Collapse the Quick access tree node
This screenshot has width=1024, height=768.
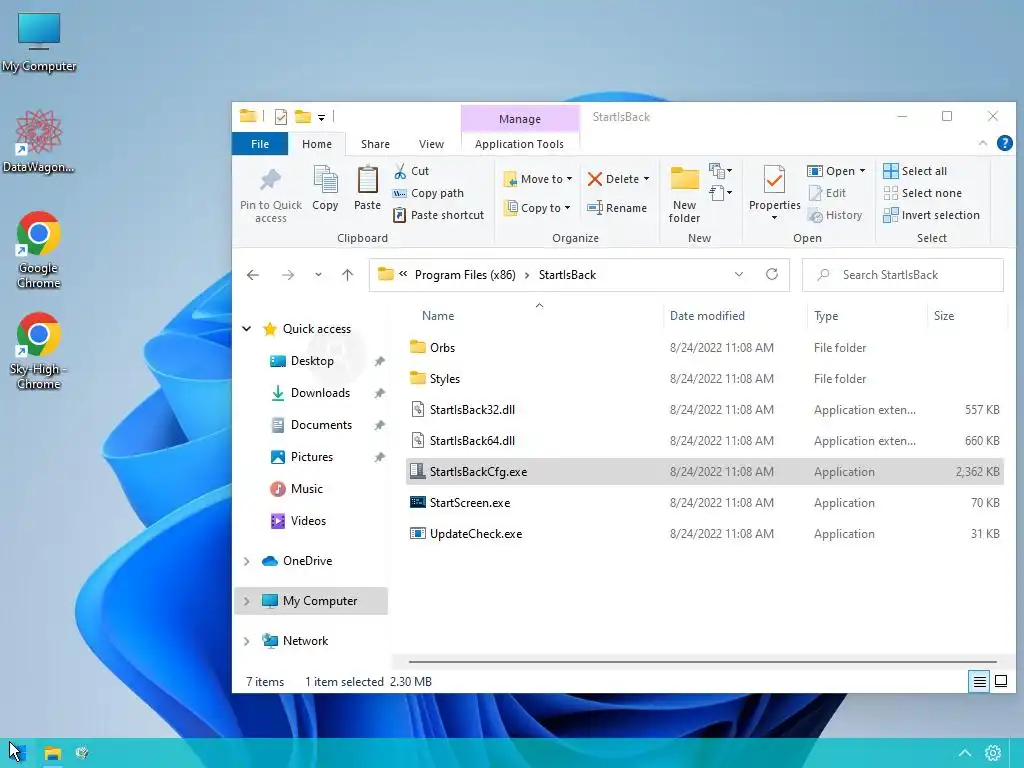tap(247, 328)
